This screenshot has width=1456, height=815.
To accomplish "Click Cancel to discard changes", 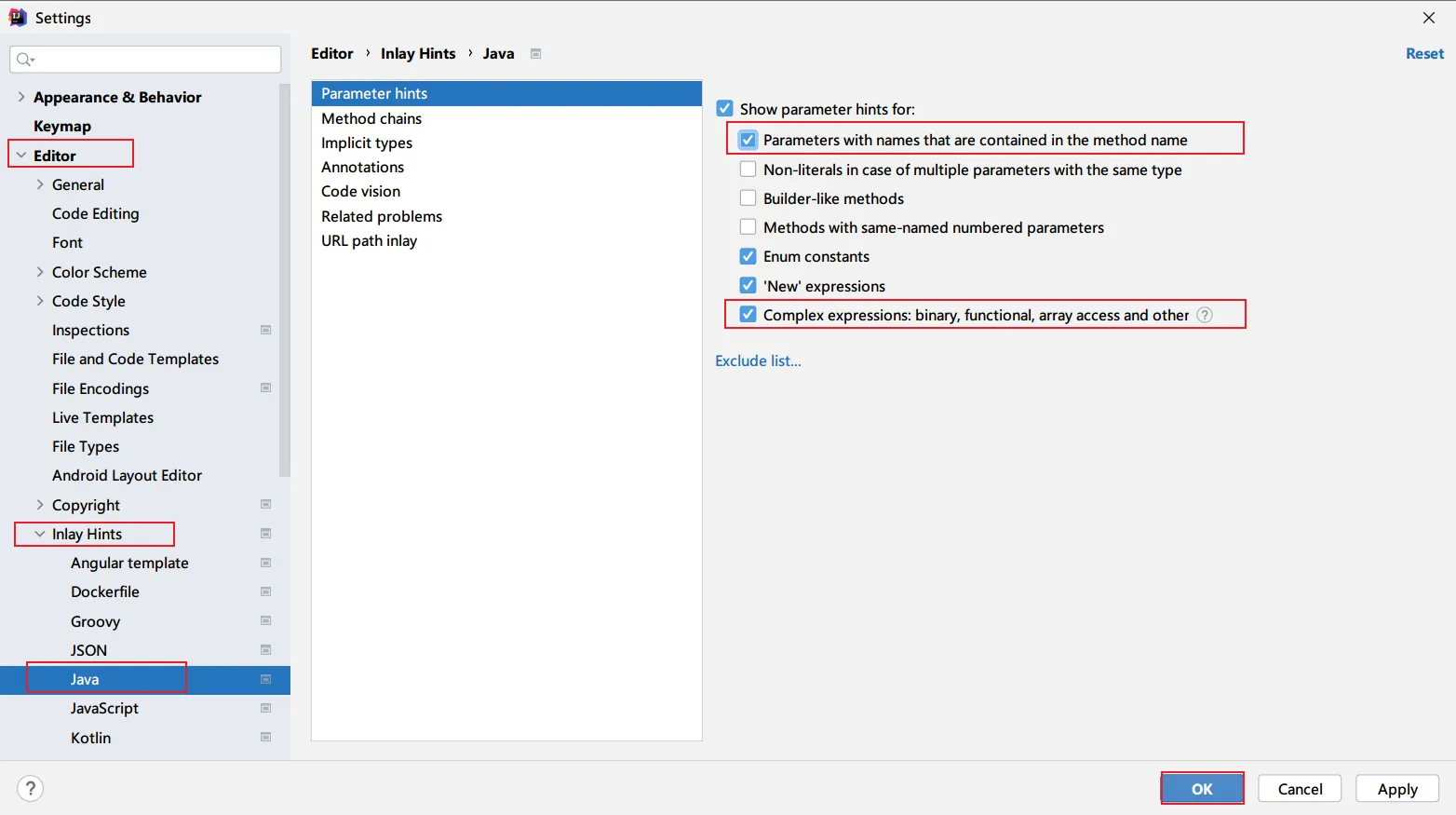I will coord(1300,789).
